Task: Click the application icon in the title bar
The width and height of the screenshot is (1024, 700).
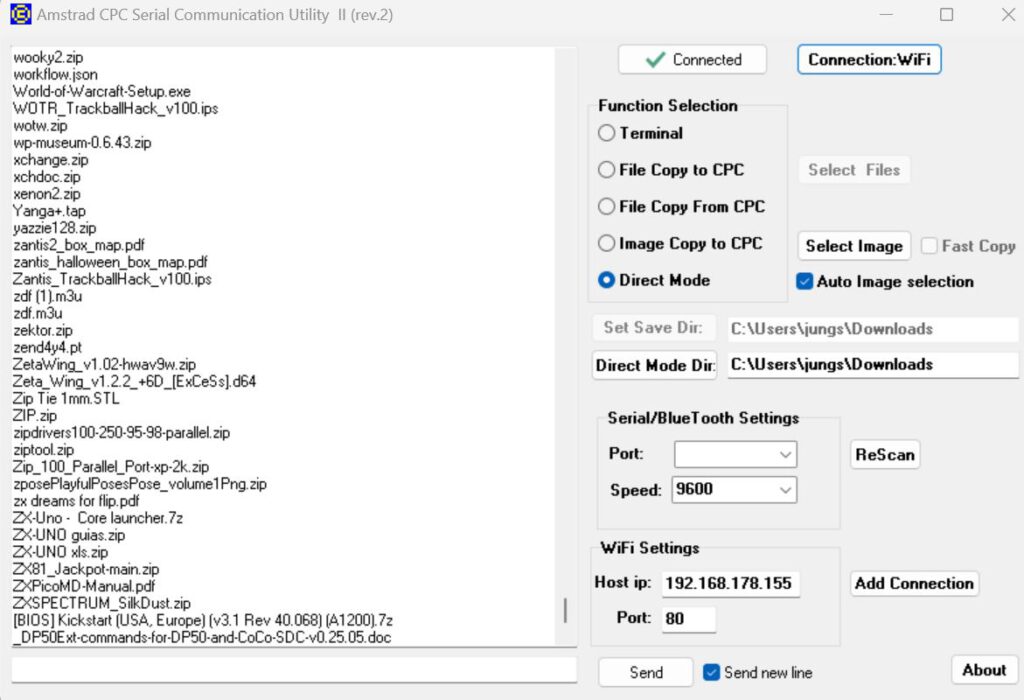Action: pyautogui.click(x=19, y=15)
